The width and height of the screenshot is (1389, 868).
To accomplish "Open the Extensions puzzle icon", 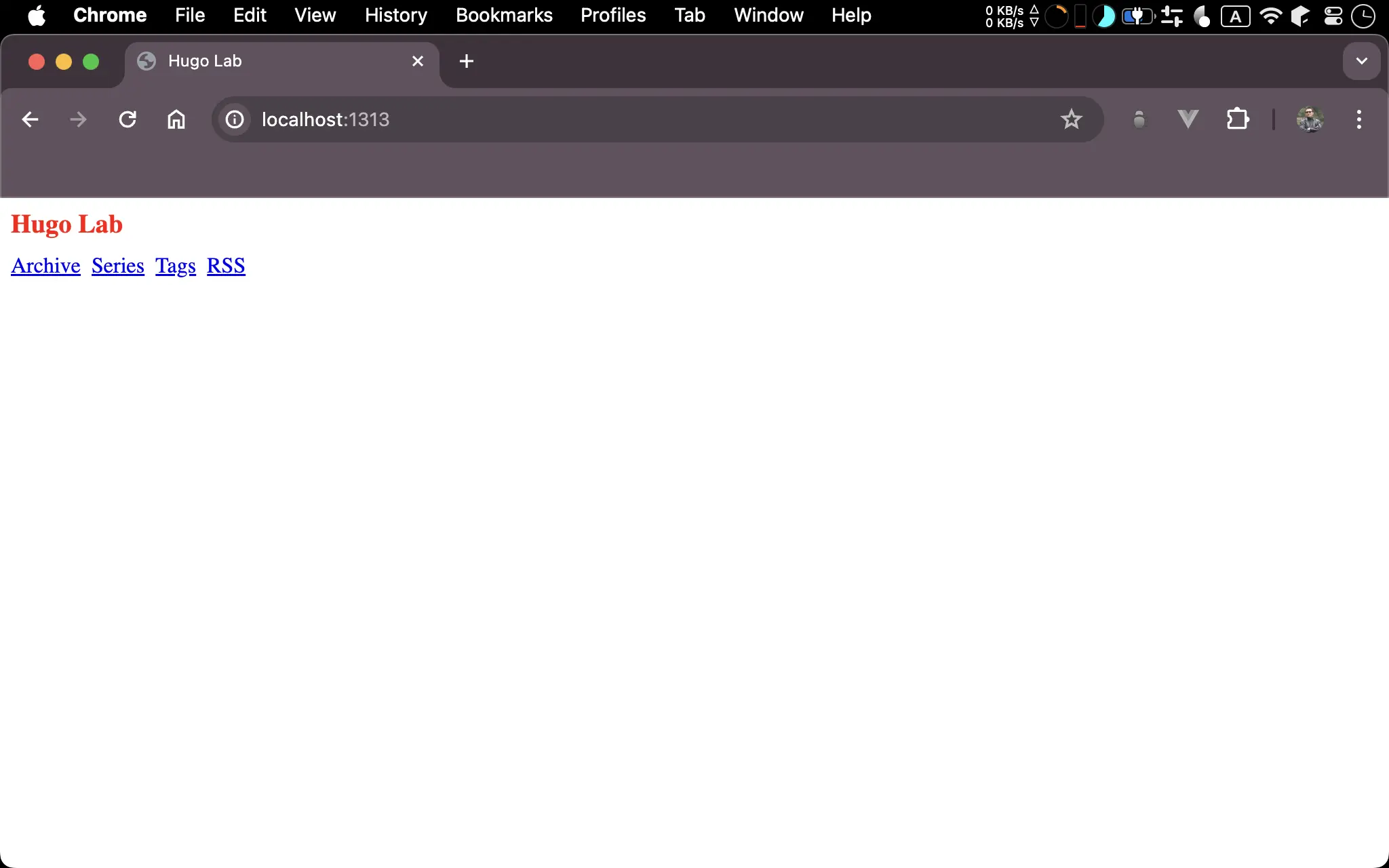I will click(1237, 120).
